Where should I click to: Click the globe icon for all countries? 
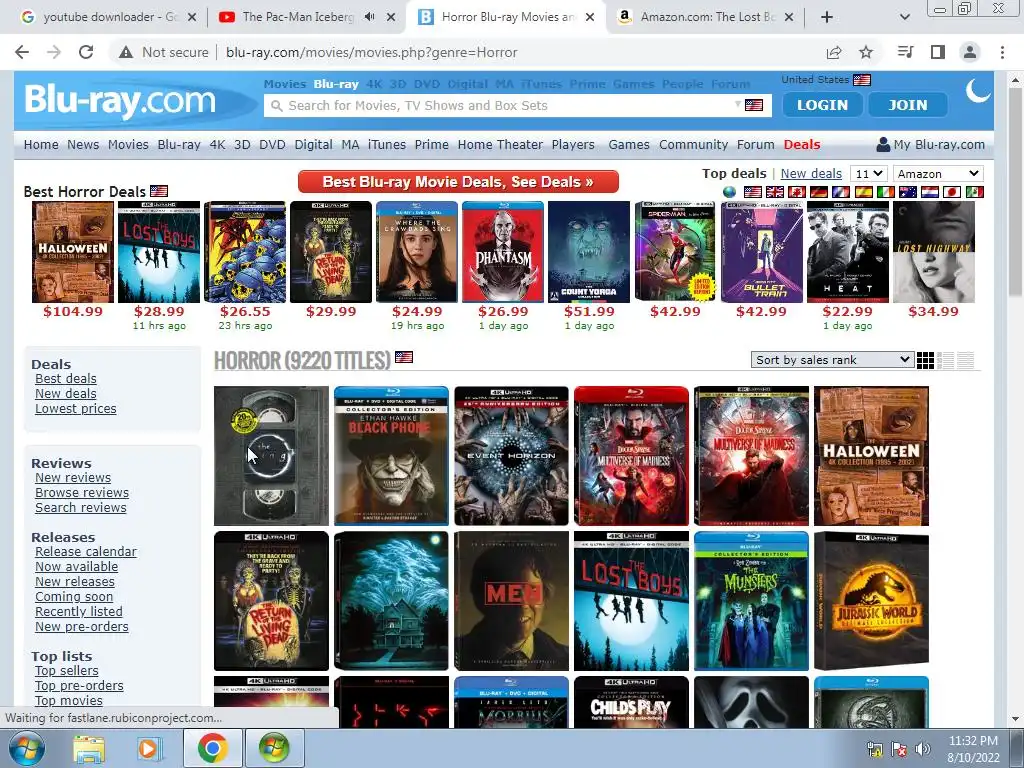pos(729,192)
